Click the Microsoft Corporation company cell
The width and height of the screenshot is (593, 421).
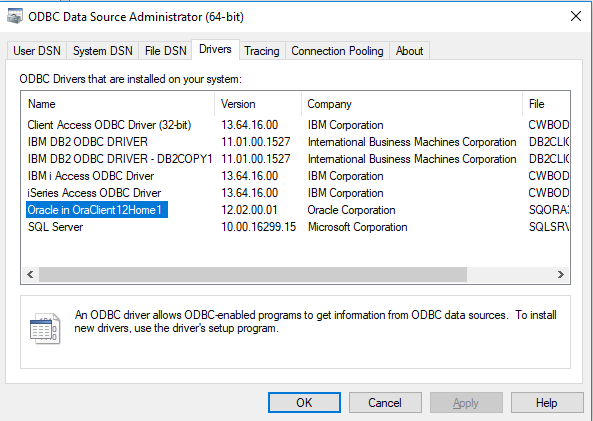(357, 227)
